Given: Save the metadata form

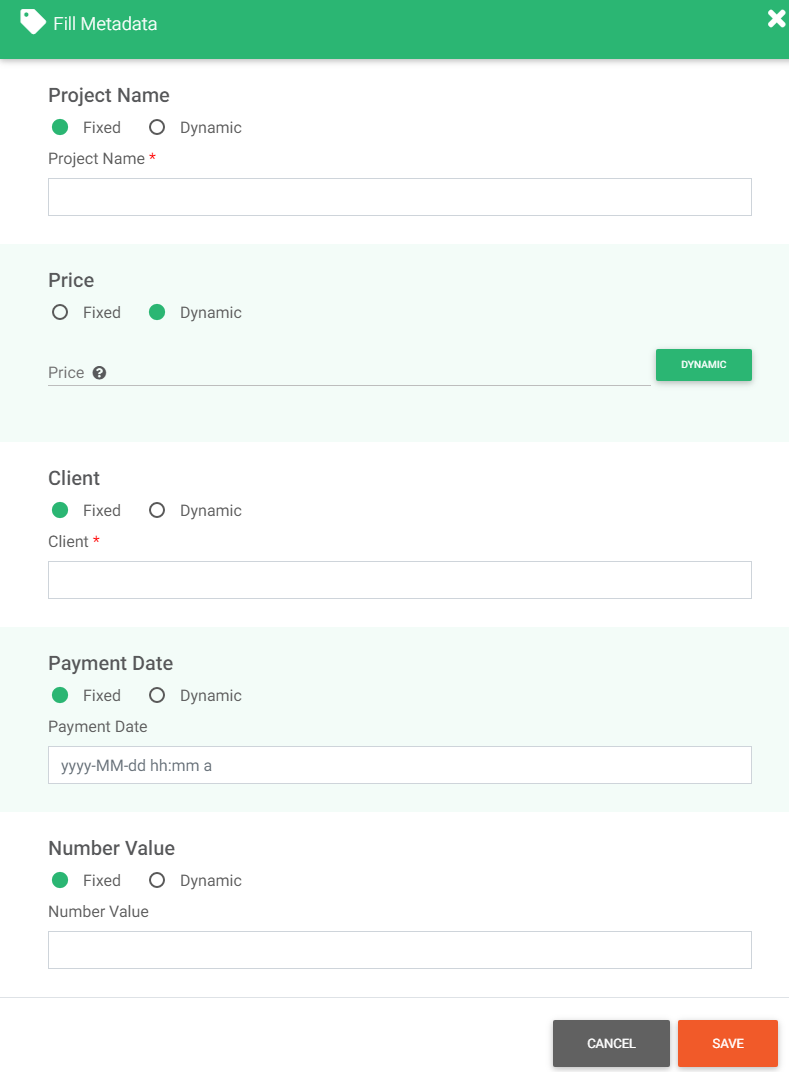Looking at the screenshot, I should tap(727, 1043).
